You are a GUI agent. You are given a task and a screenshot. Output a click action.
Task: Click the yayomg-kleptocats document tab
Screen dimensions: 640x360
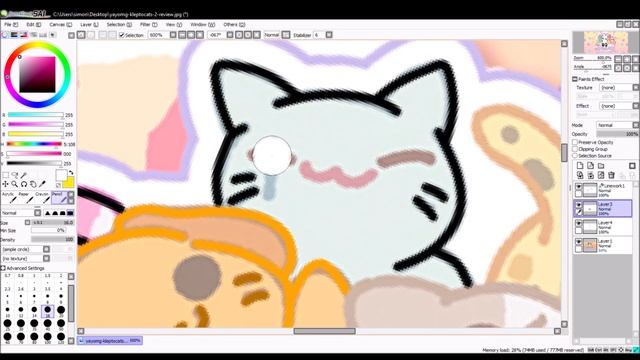point(110,340)
